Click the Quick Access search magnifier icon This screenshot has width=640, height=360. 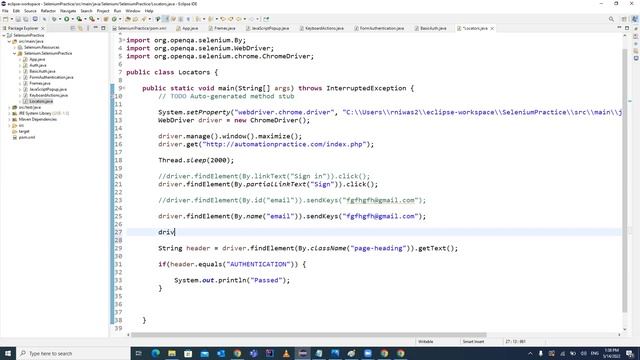pos(611,19)
